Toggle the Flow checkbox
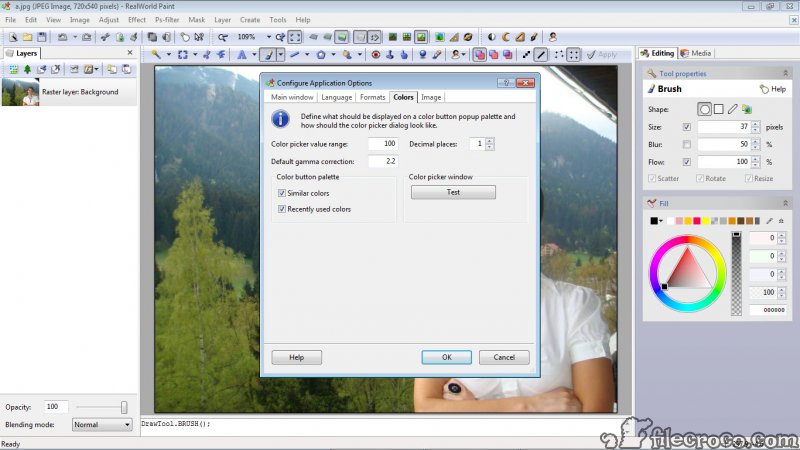The image size is (800, 450). coord(687,162)
